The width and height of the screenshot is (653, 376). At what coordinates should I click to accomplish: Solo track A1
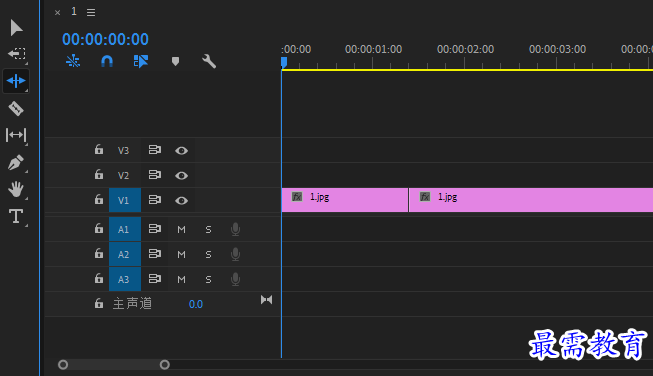coord(208,229)
